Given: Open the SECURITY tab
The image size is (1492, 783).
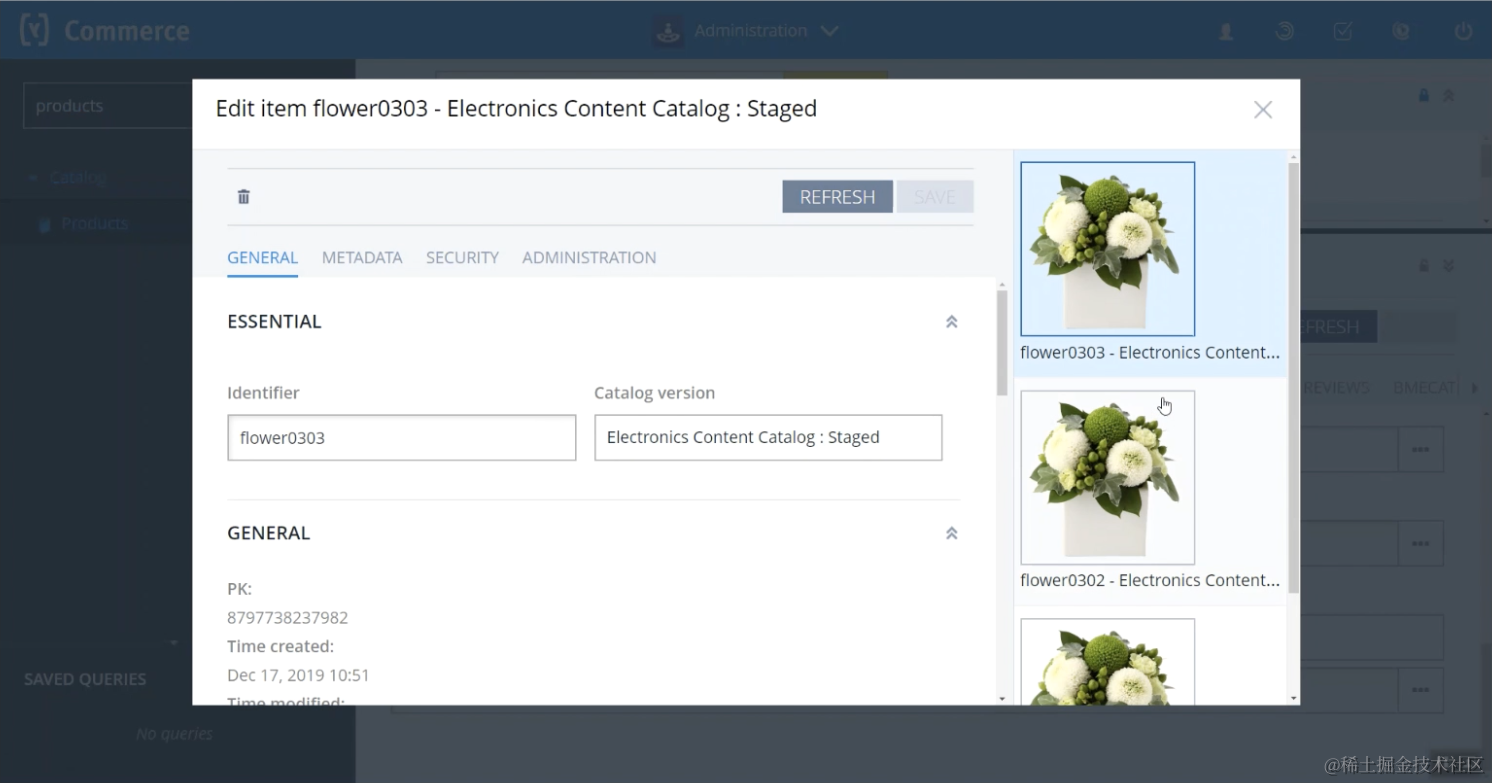Looking at the screenshot, I should (462, 257).
